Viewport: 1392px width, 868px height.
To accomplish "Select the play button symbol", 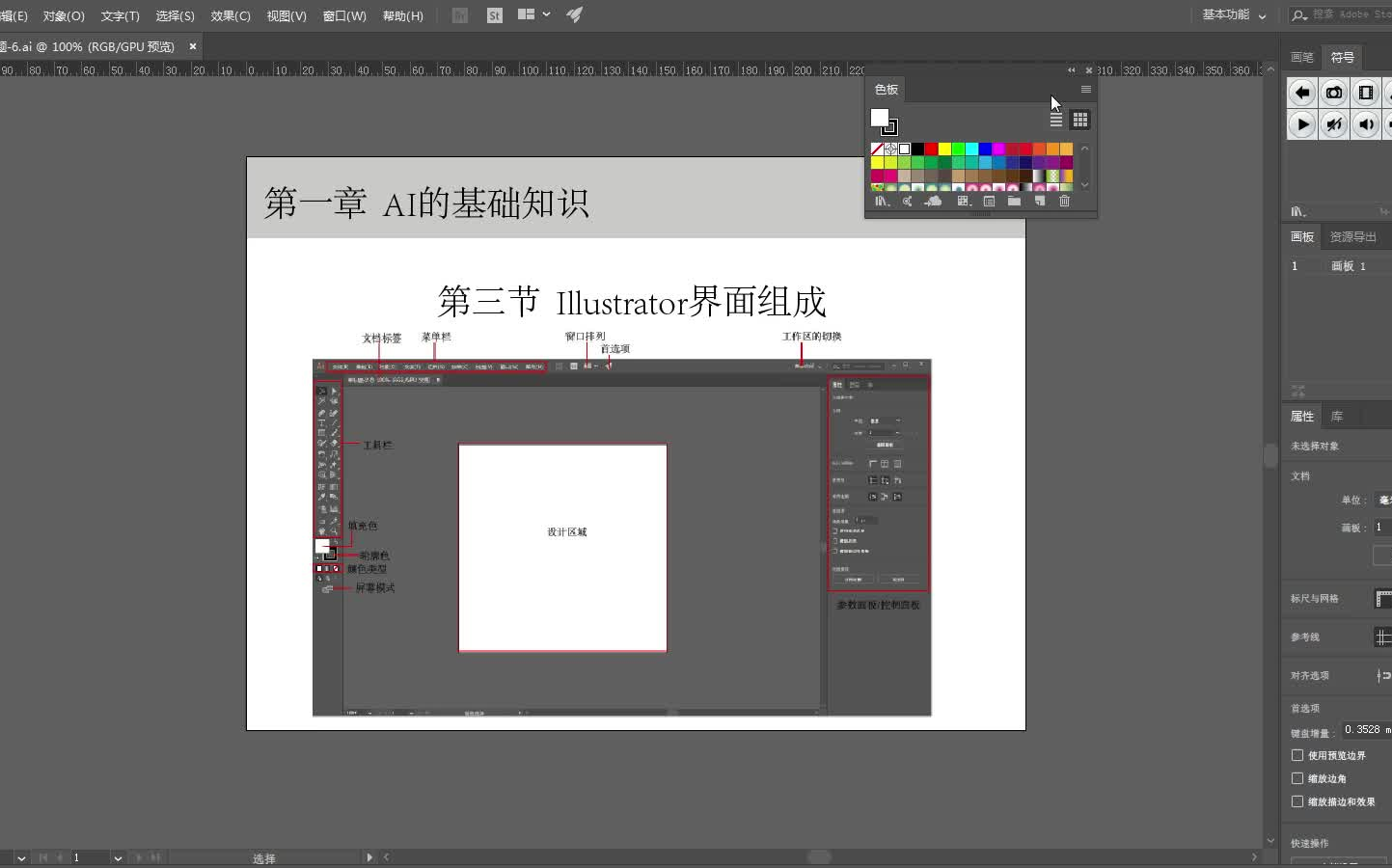I will 1302,124.
